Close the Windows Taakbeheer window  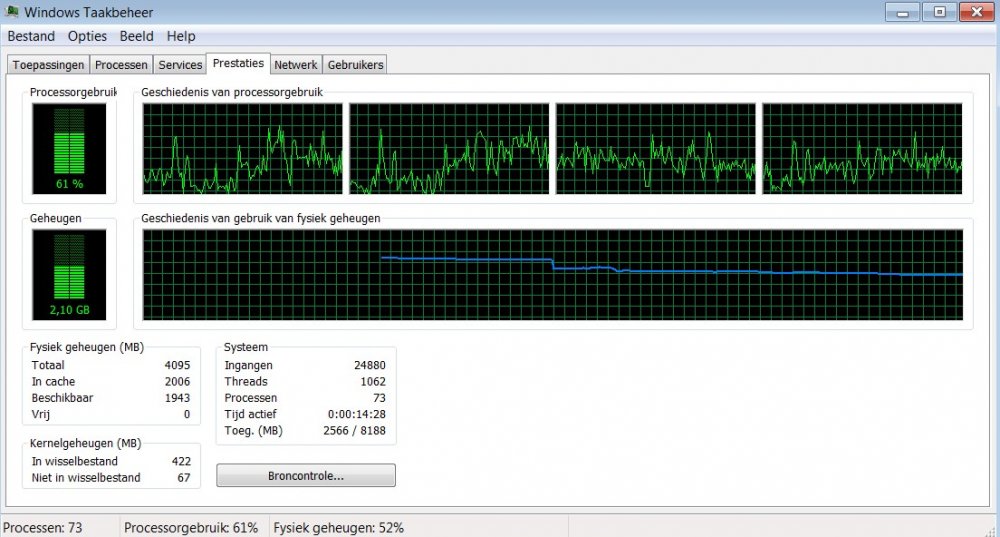[x=976, y=12]
